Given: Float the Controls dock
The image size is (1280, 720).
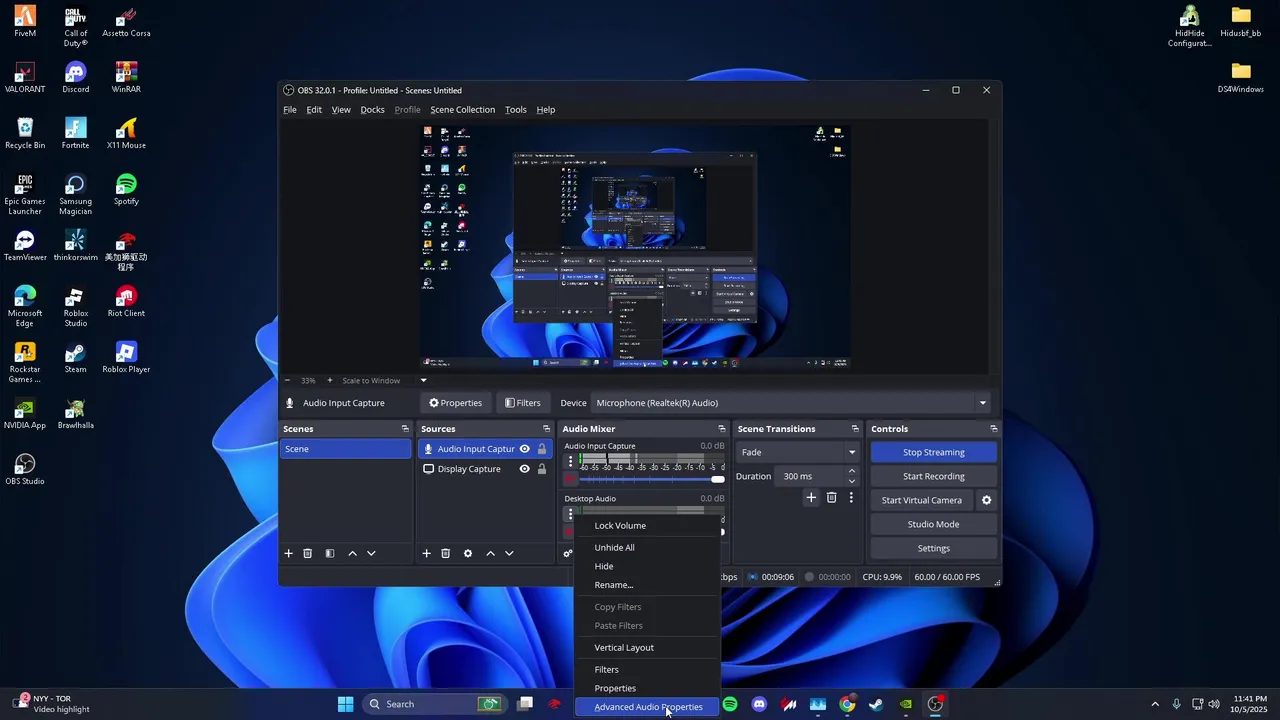Looking at the screenshot, I should [x=993, y=429].
